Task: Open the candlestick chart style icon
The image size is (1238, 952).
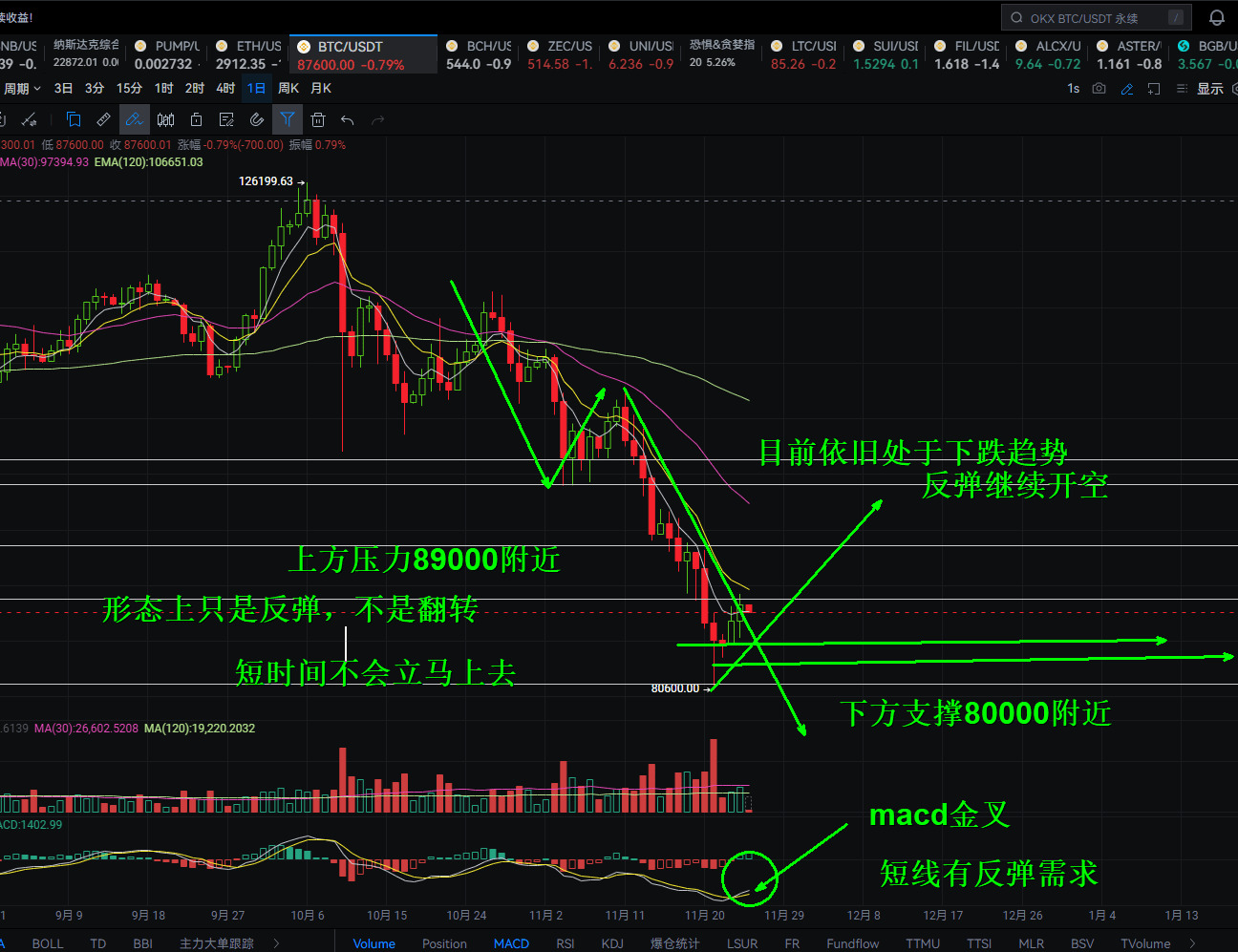Action: (x=165, y=119)
